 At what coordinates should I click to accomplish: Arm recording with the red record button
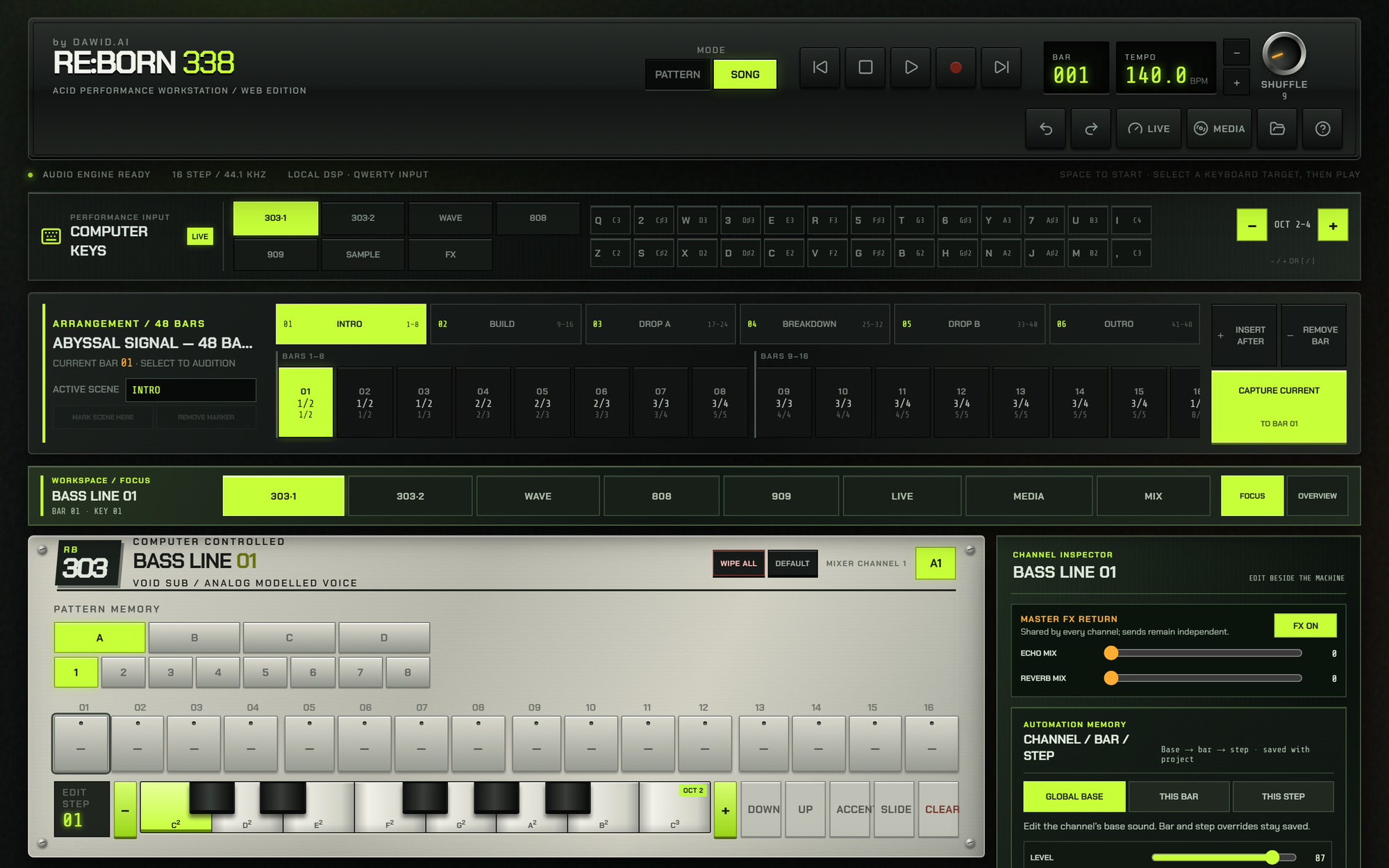pos(956,67)
